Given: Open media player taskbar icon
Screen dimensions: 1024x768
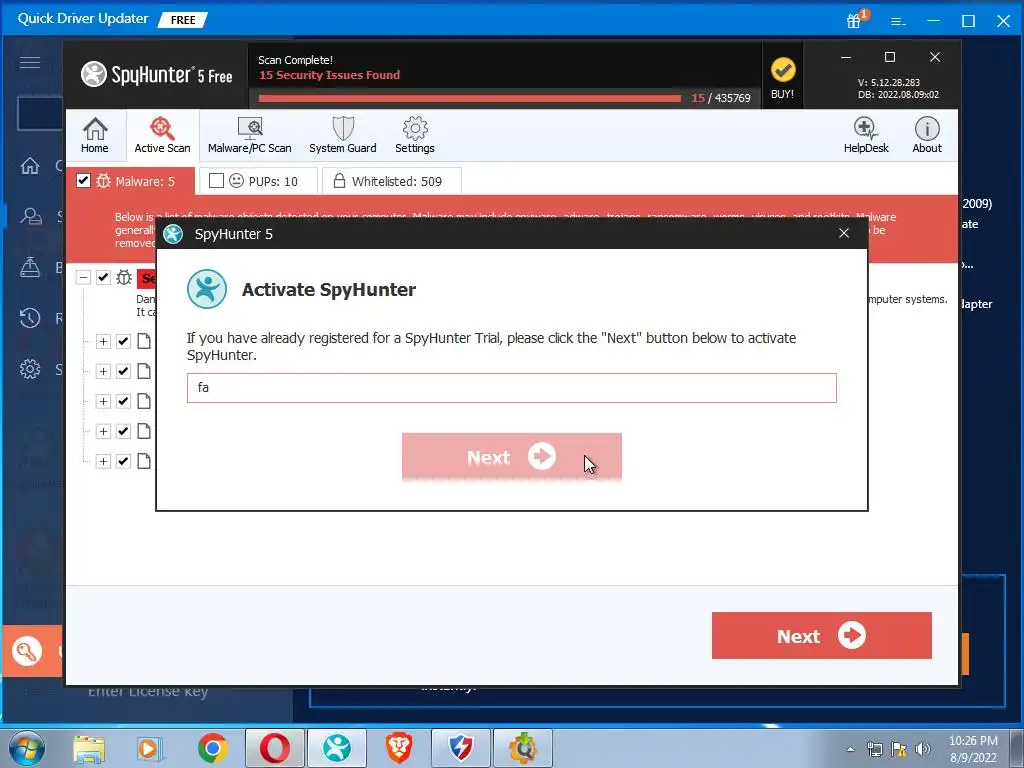Looking at the screenshot, I should (x=150, y=748).
